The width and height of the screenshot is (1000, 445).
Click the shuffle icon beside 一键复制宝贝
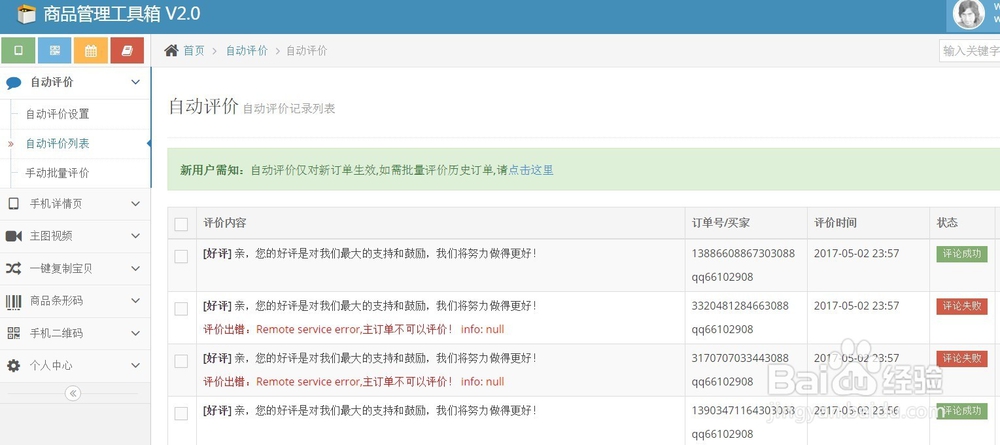coord(13,269)
